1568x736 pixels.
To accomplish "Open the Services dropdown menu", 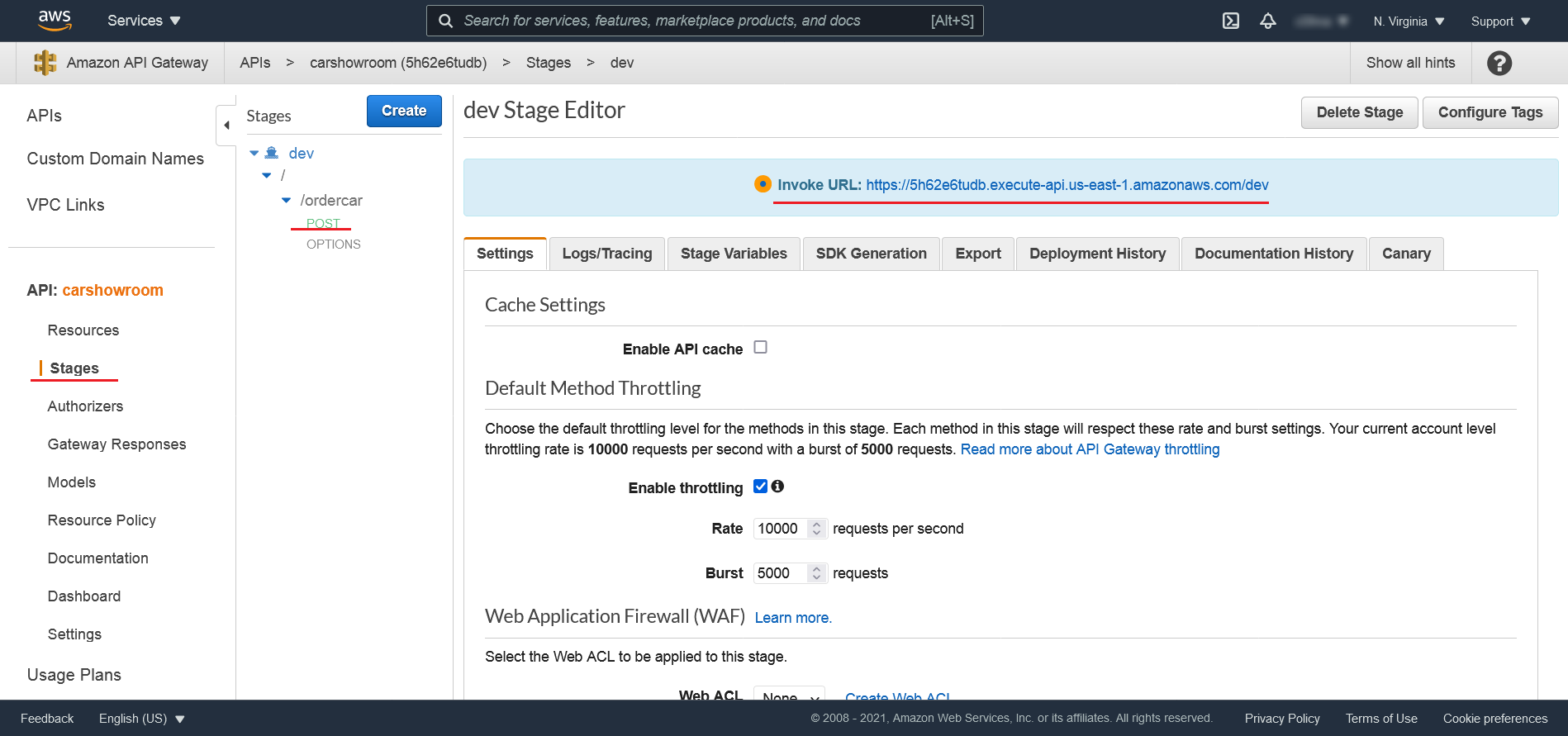I will pyautogui.click(x=144, y=21).
